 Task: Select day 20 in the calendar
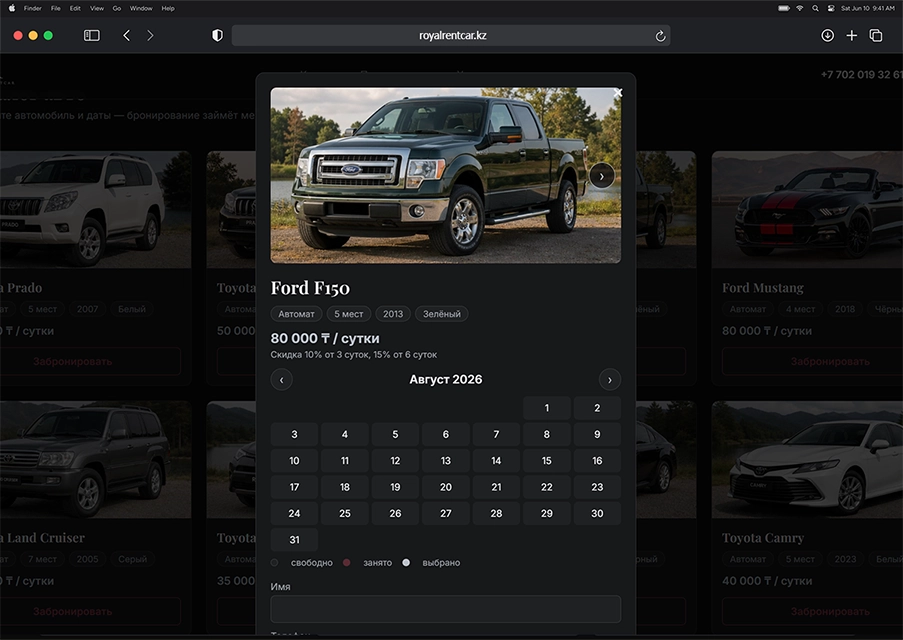(x=446, y=487)
